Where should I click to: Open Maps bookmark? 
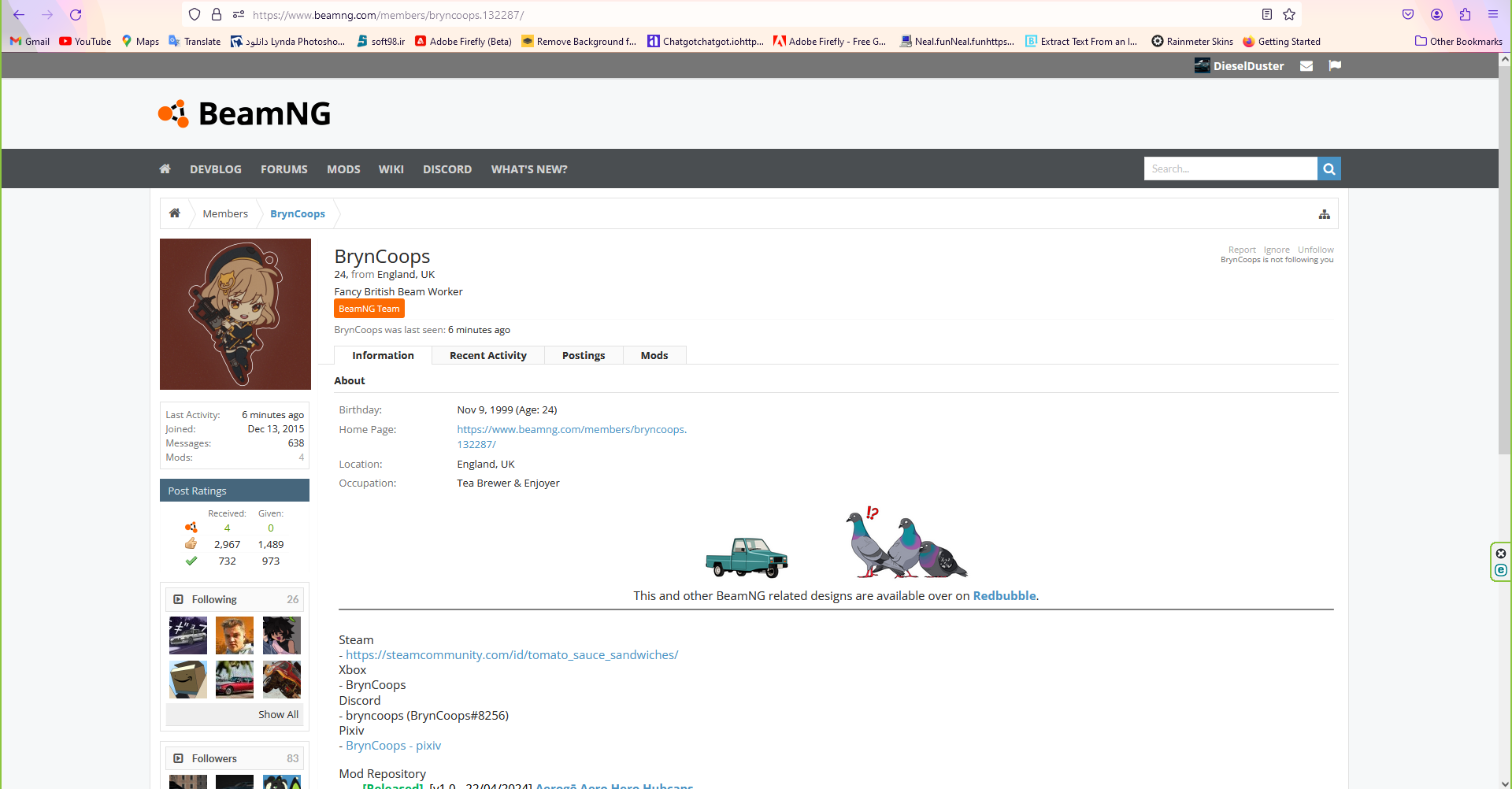[x=140, y=42]
